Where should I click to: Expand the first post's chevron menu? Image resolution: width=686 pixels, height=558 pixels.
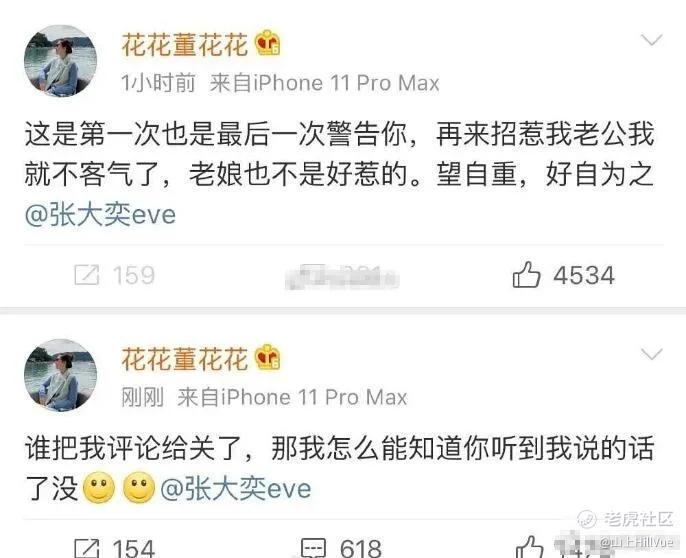pyautogui.click(x=651, y=40)
